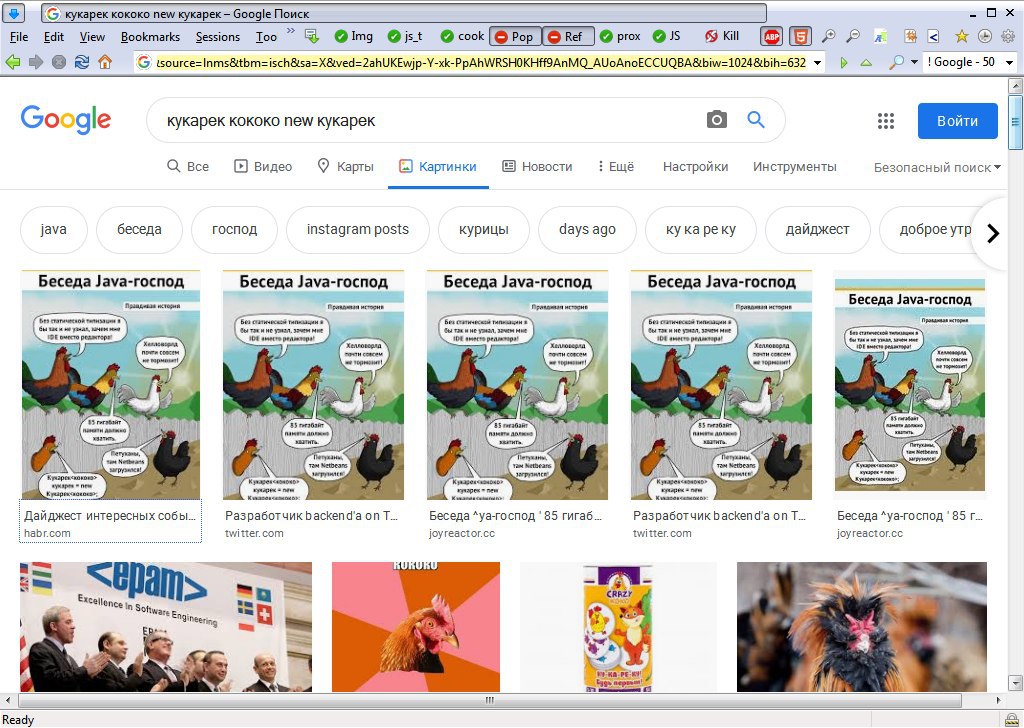Screen dimensions: 1024x728
Task: Click the blue less-than source icon
Action: point(933,37)
